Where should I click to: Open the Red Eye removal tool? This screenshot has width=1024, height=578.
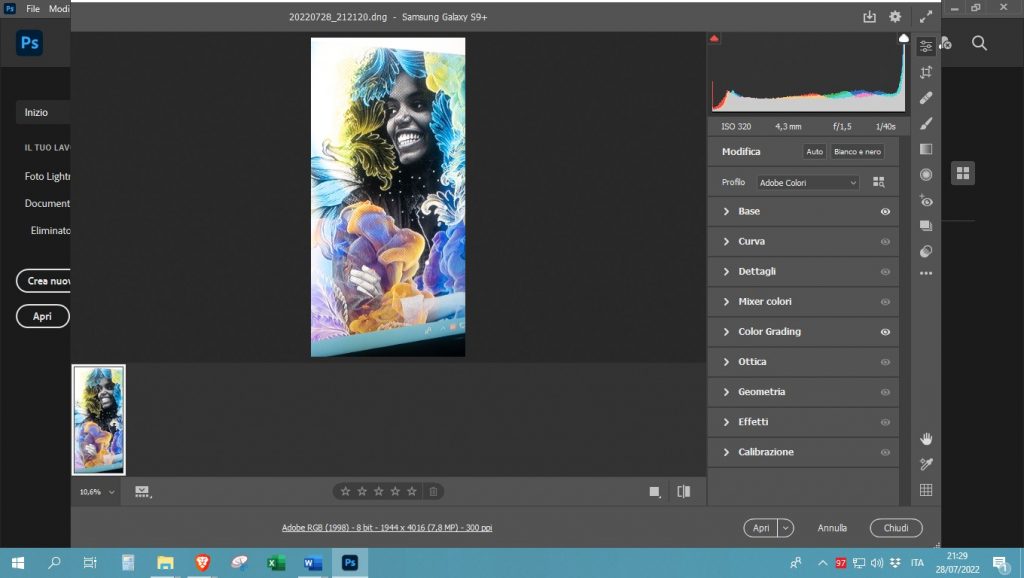pos(926,200)
